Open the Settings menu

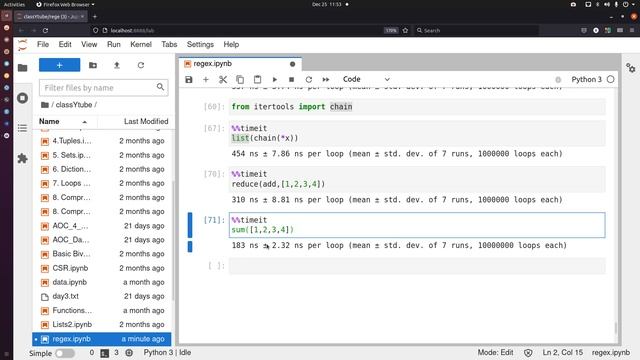pos(200,44)
